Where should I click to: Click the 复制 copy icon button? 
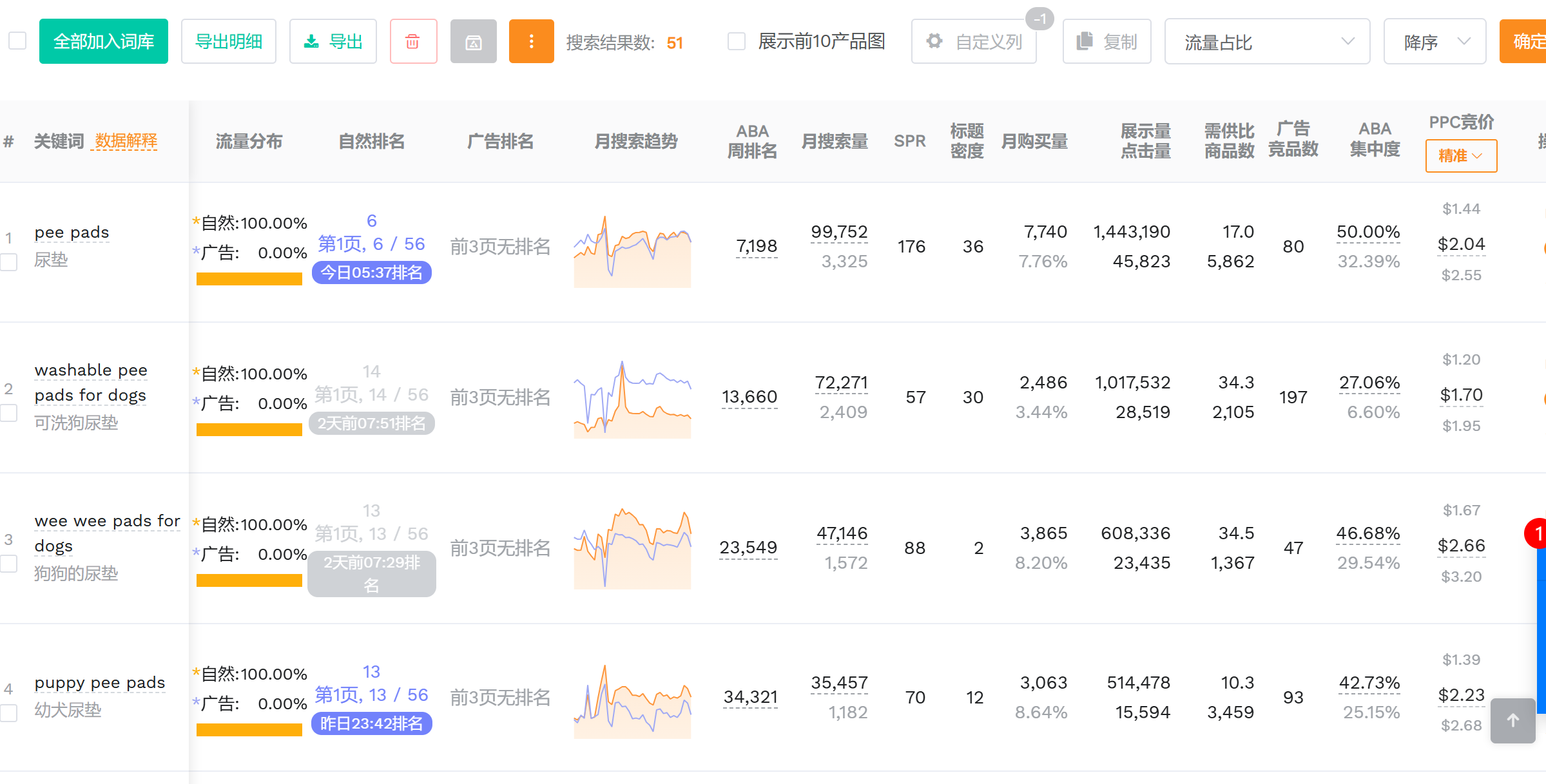[1106, 42]
